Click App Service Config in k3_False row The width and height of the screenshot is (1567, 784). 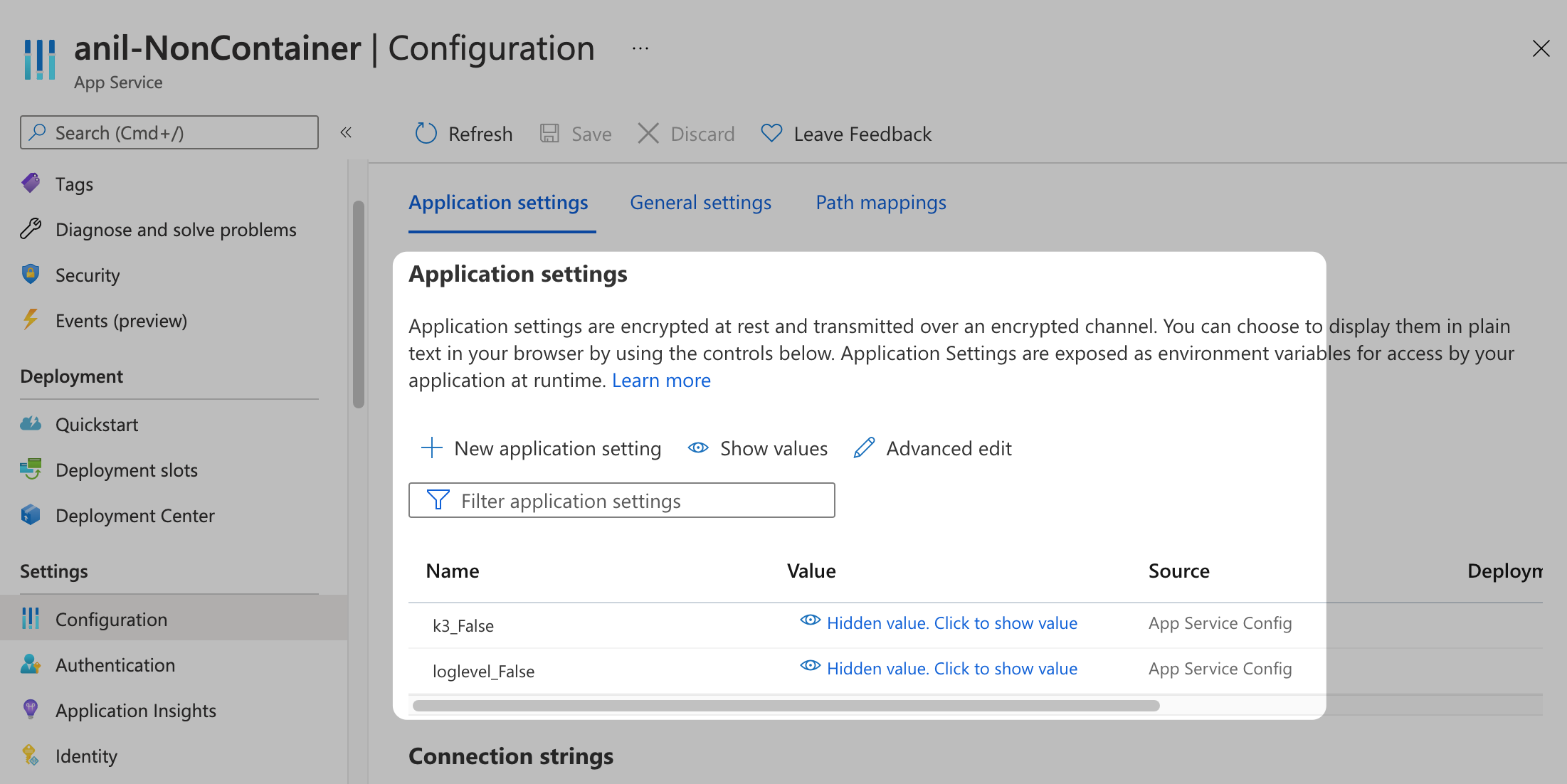[1220, 623]
